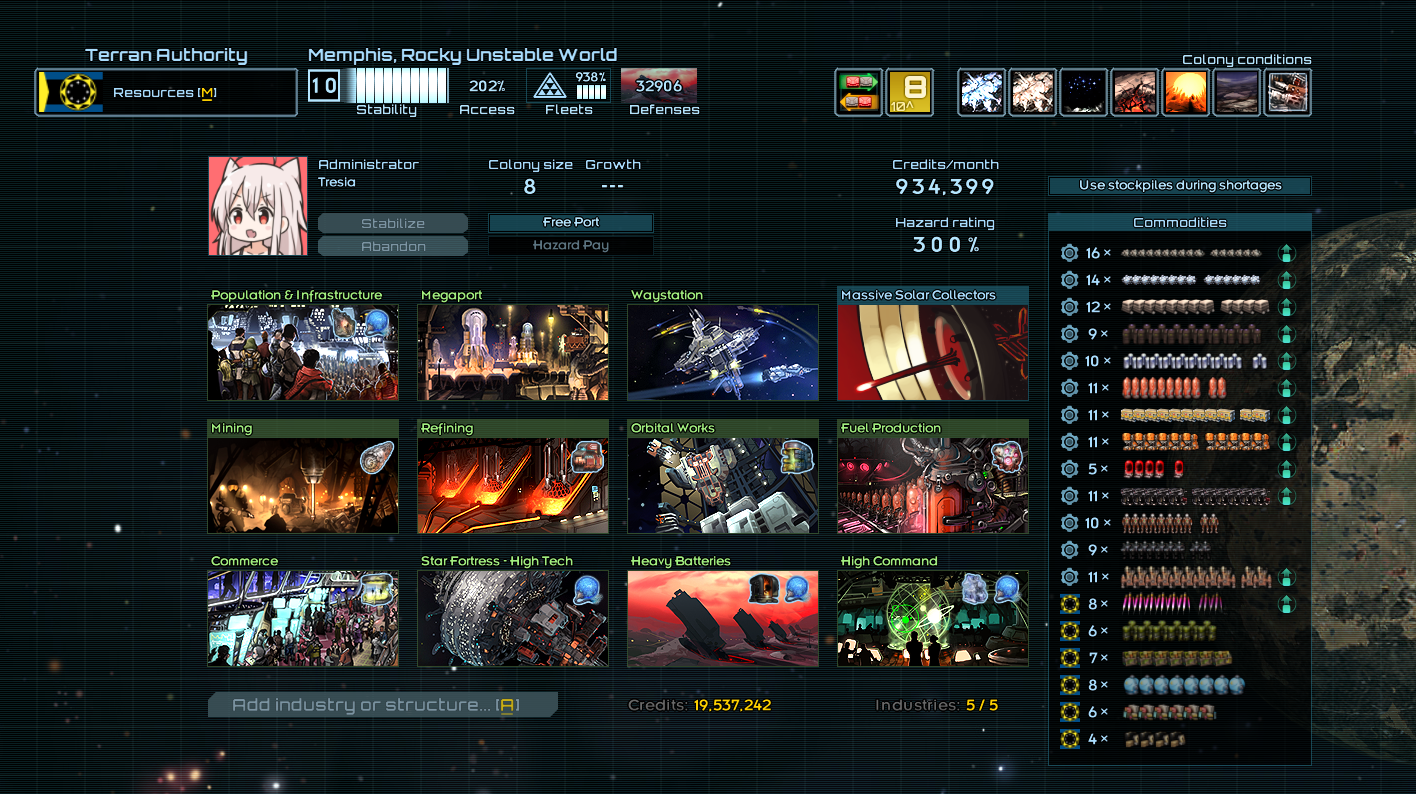Select the orange sun colony condition icon
Viewport: 1416px width, 794px height.
(x=1186, y=93)
